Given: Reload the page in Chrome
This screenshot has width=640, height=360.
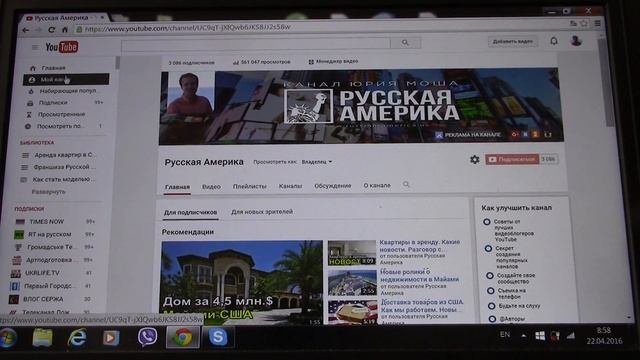Looking at the screenshot, I should pyautogui.click(x=51, y=30).
